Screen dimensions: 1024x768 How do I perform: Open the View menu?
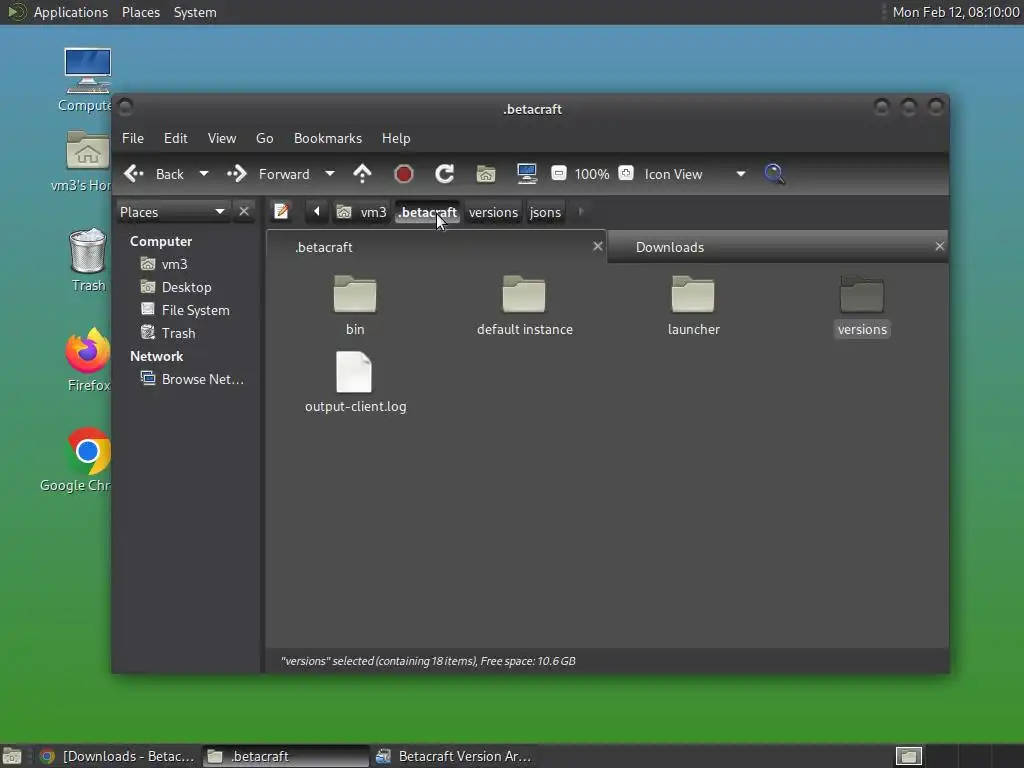tap(222, 138)
